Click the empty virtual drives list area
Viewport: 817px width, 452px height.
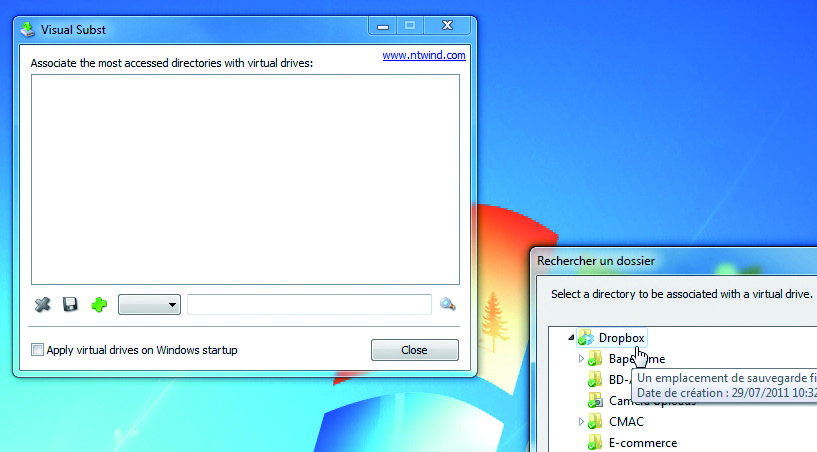point(245,179)
